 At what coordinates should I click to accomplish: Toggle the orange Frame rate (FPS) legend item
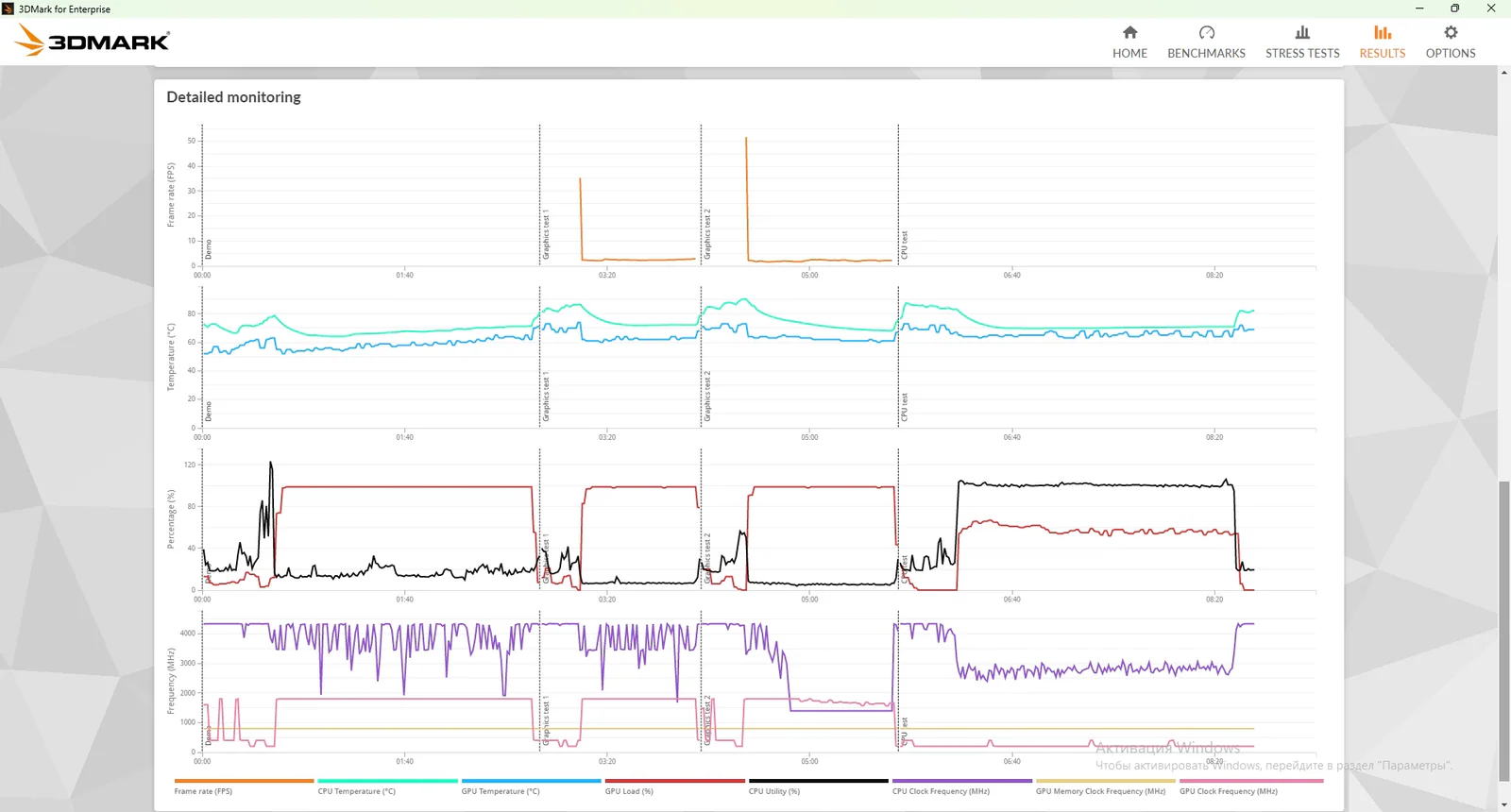pos(244,787)
